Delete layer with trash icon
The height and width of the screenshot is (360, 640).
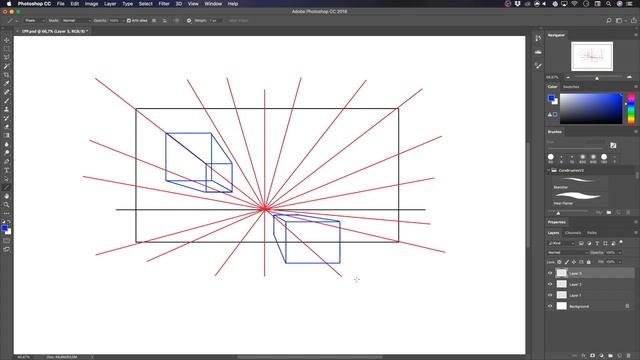(x=629, y=356)
